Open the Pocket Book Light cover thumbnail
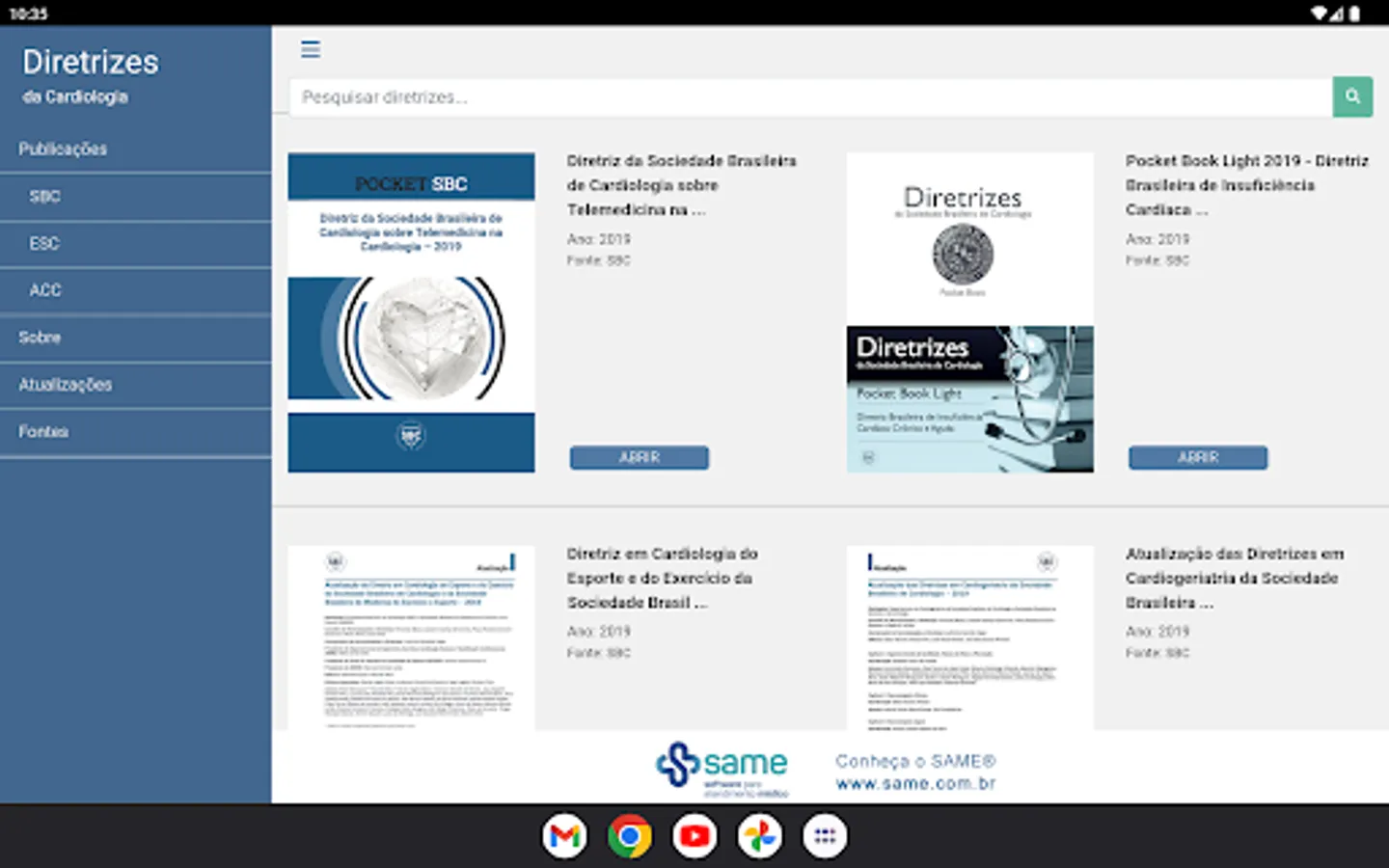 tap(969, 312)
